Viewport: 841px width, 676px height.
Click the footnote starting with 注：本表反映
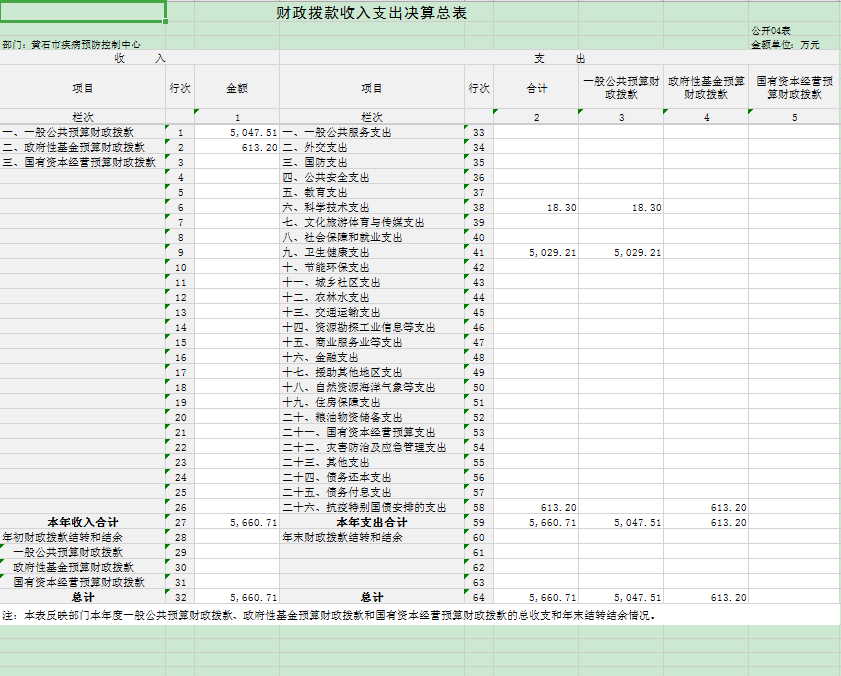pos(330,615)
